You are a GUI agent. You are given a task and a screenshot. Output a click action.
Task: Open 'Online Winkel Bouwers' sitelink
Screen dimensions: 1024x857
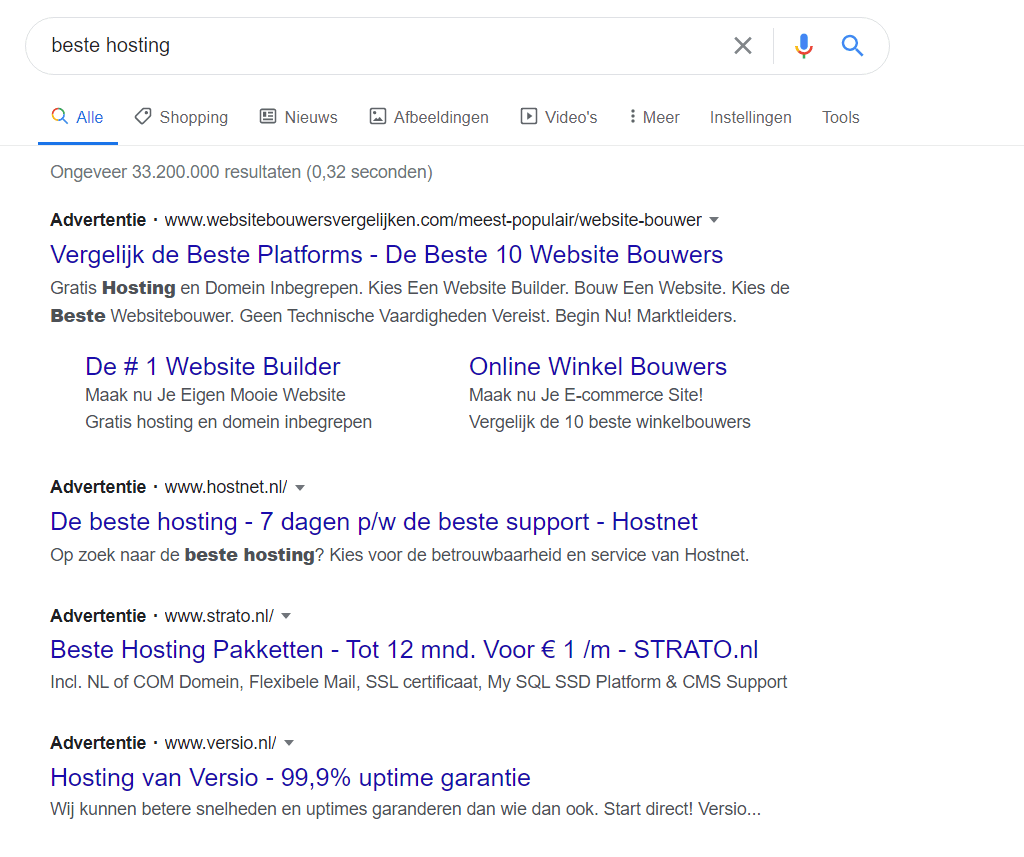[598, 366]
